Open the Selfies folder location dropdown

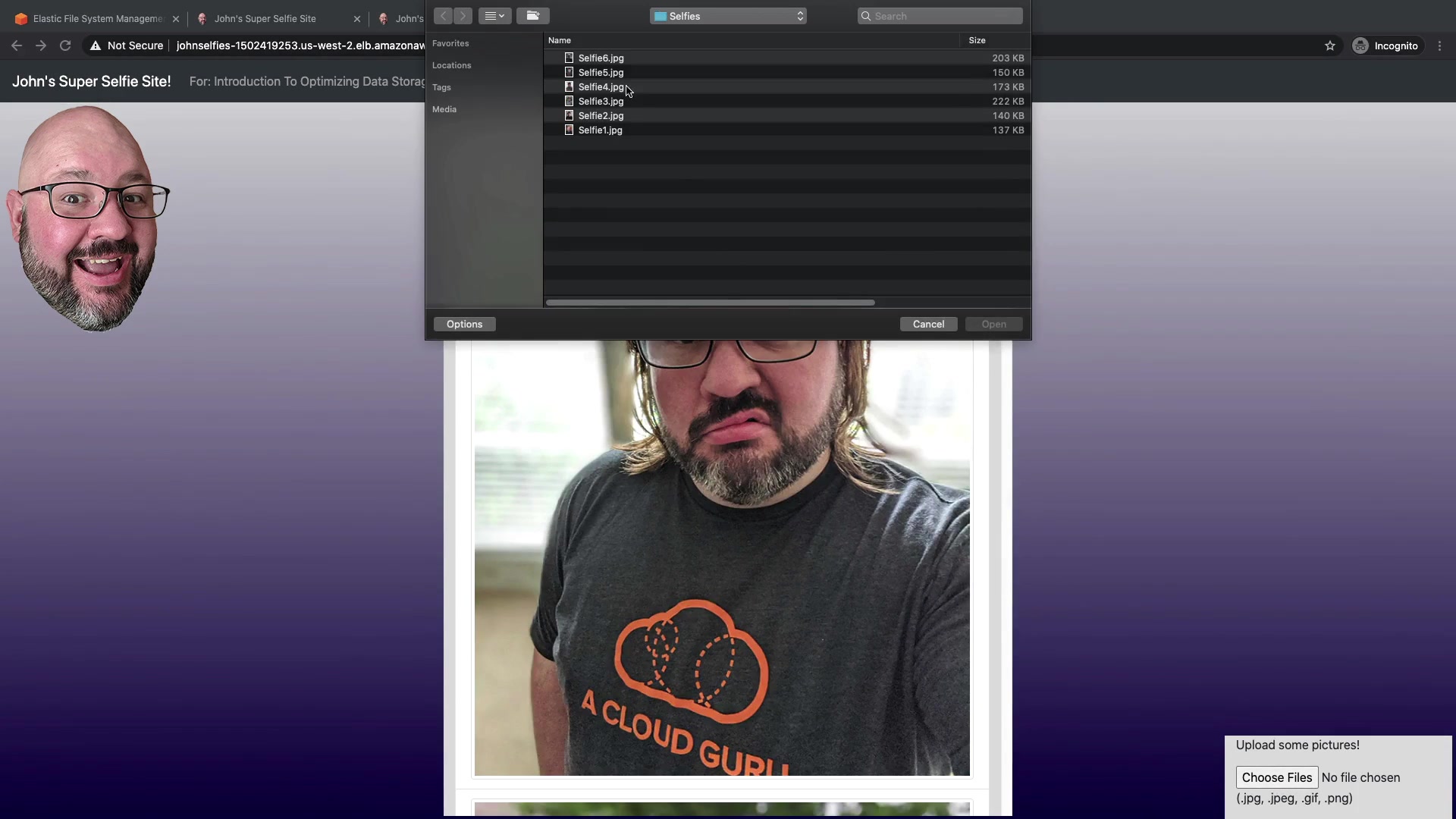(728, 16)
